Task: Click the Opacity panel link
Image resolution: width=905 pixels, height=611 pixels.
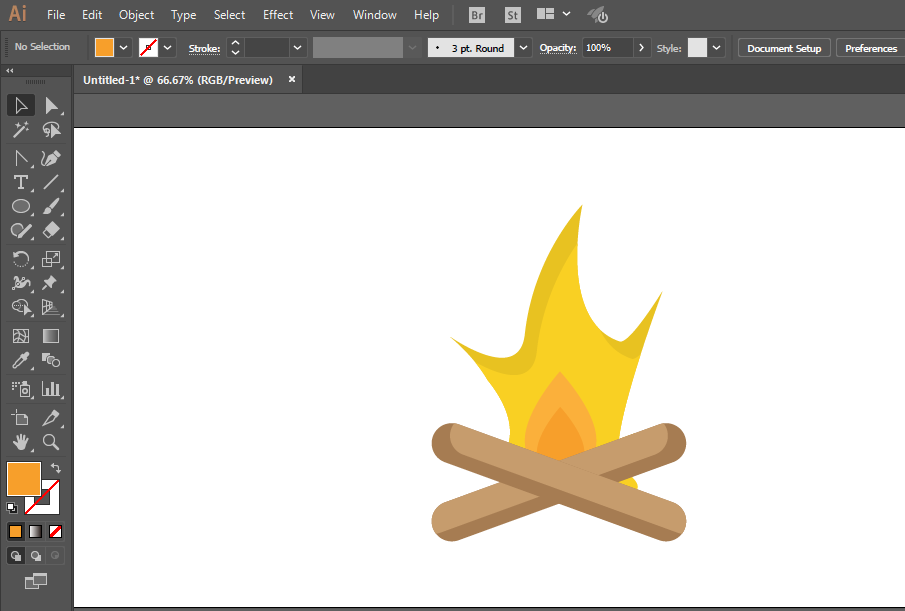Action: [x=558, y=48]
